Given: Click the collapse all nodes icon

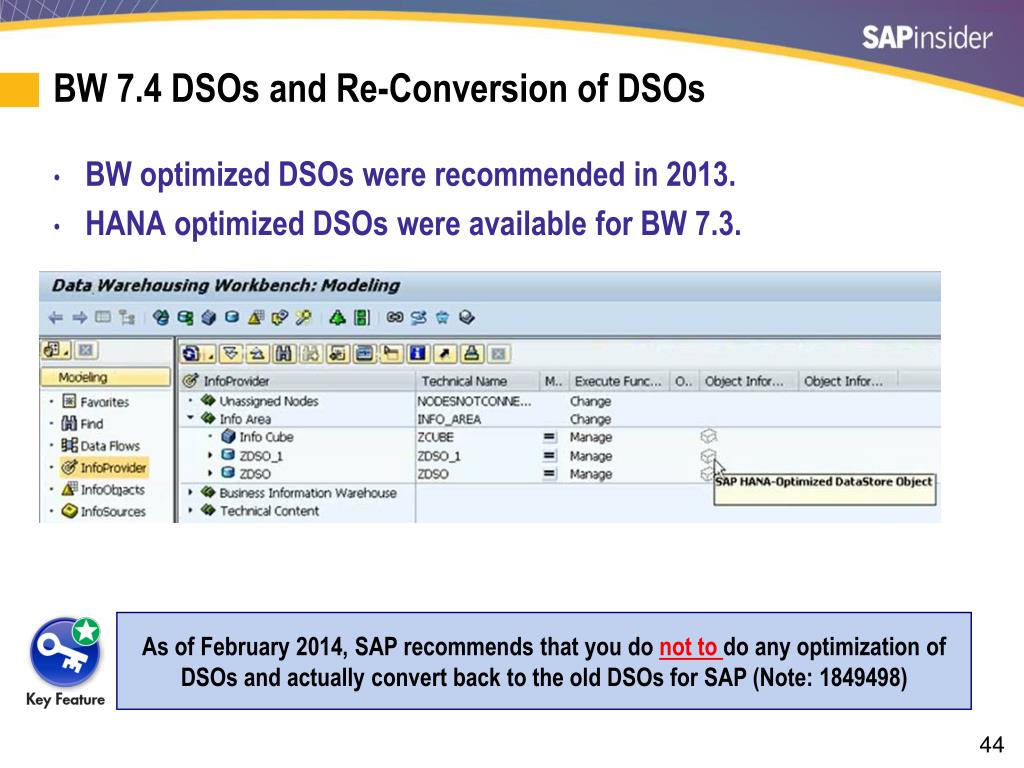Looking at the screenshot, I should [257, 354].
